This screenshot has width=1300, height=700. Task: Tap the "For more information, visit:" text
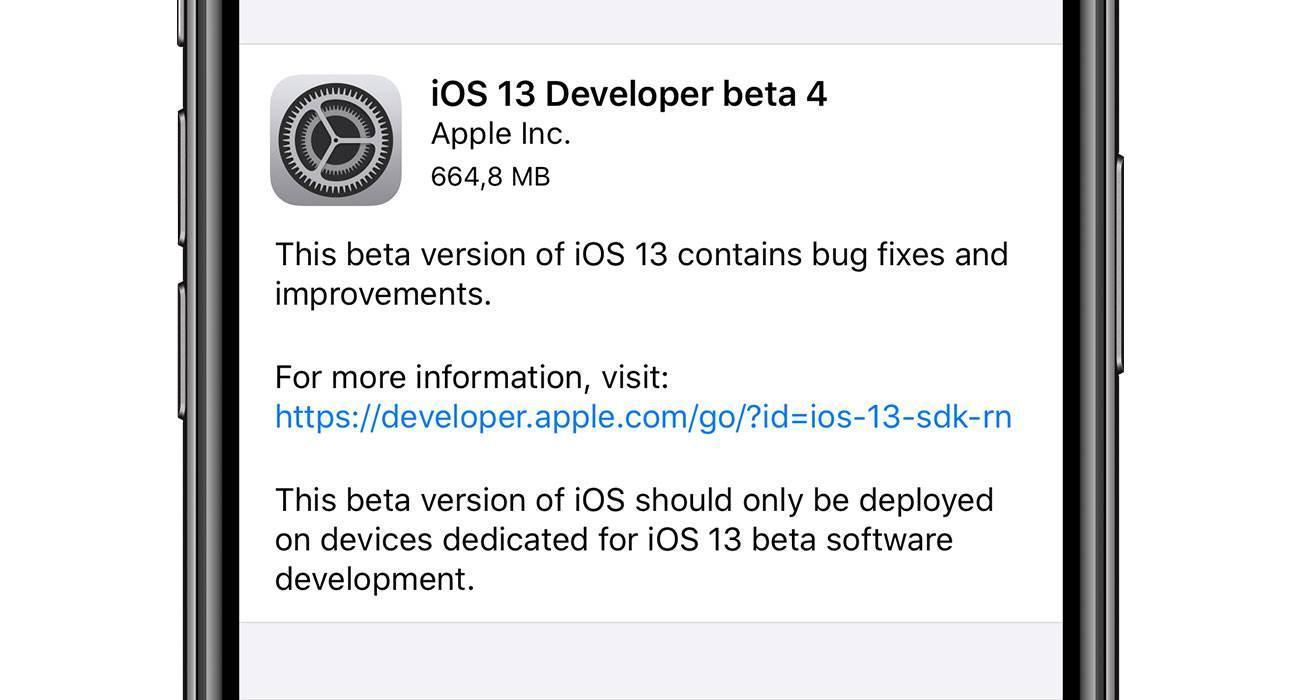click(x=472, y=377)
